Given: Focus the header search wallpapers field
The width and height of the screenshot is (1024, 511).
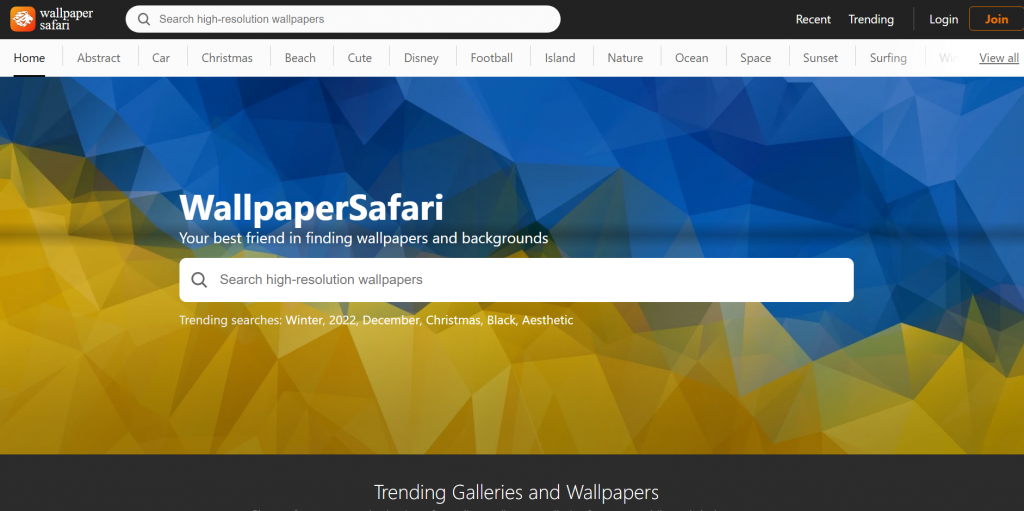Looking at the screenshot, I should click(343, 19).
